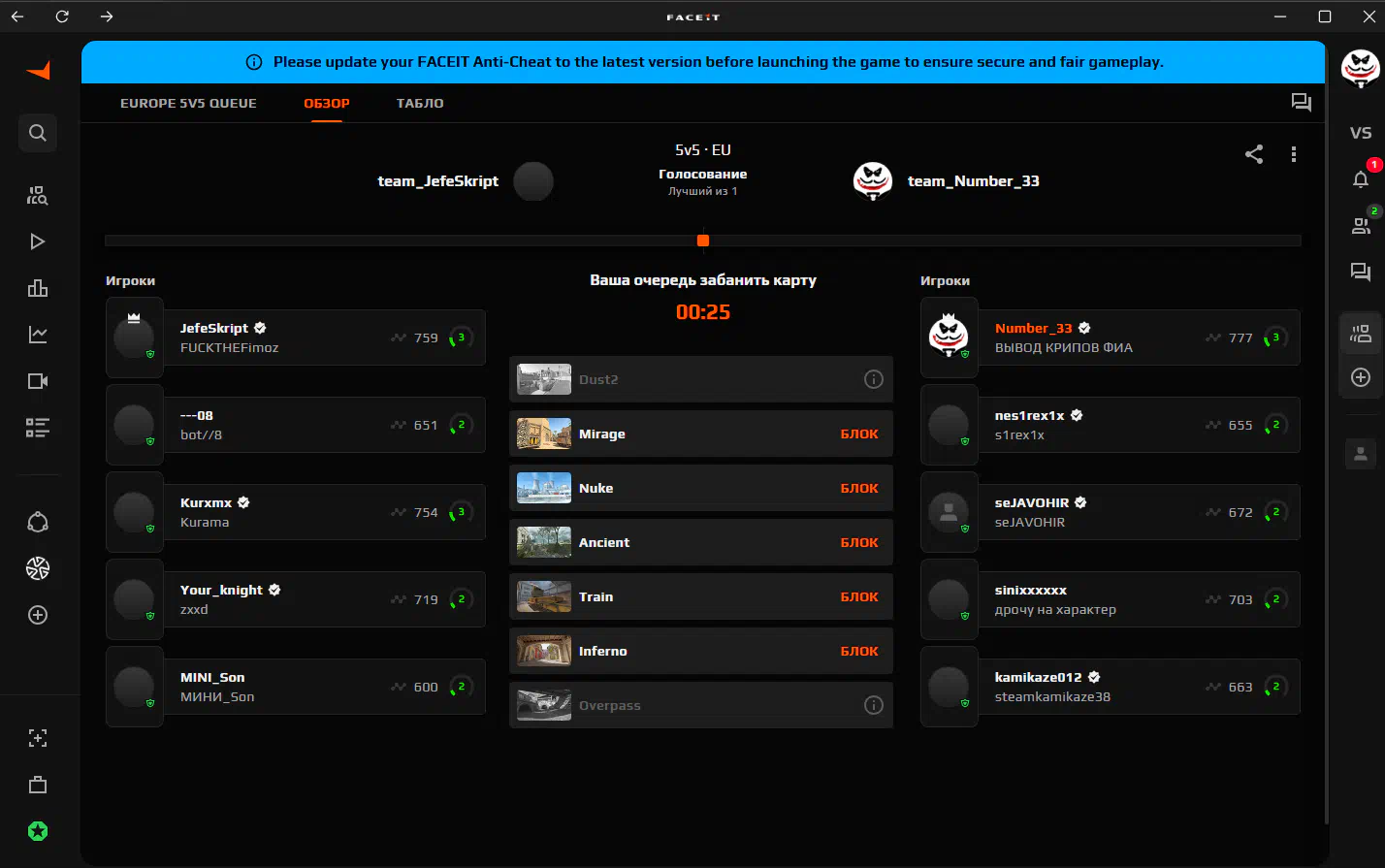The image size is (1385, 868).
Task: Open the stats line chart icon
Action: (38, 335)
